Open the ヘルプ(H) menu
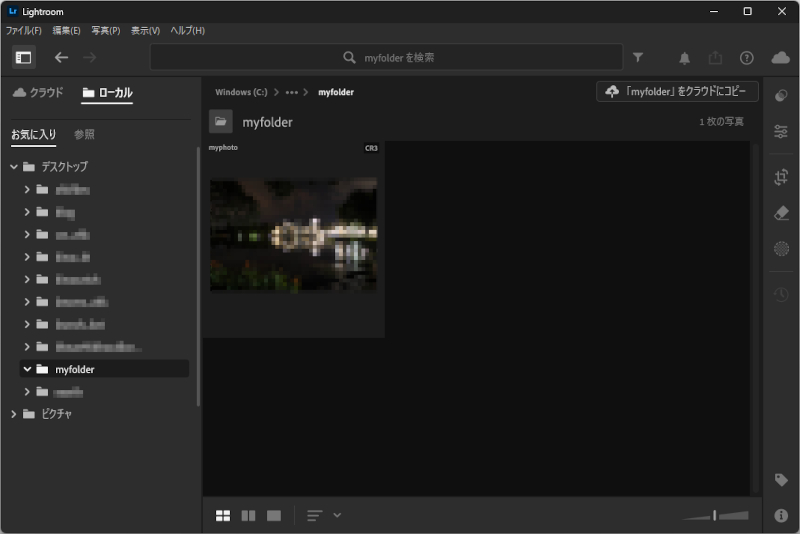This screenshot has width=800, height=534. point(187,31)
